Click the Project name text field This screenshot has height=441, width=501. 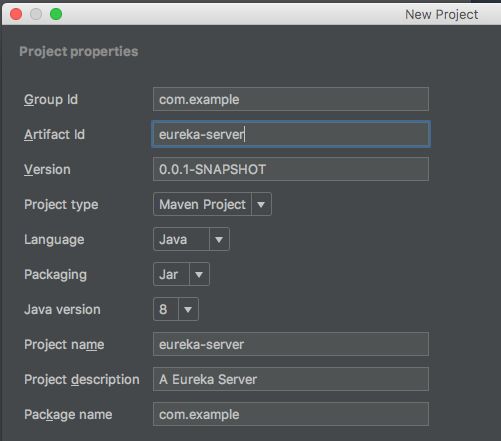[x=291, y=344]
